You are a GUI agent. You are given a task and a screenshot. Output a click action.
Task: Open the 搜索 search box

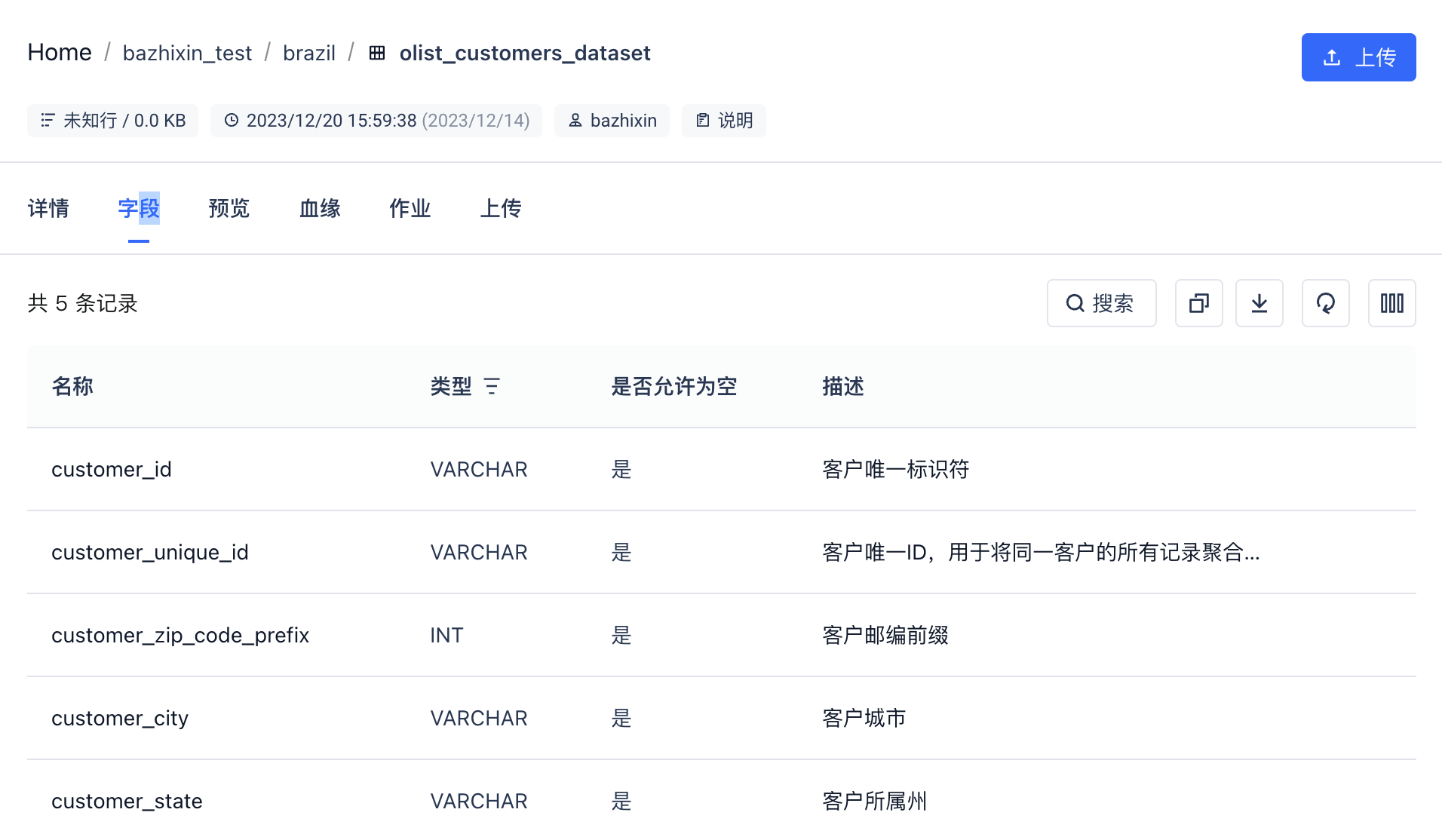pos(1101,303)
